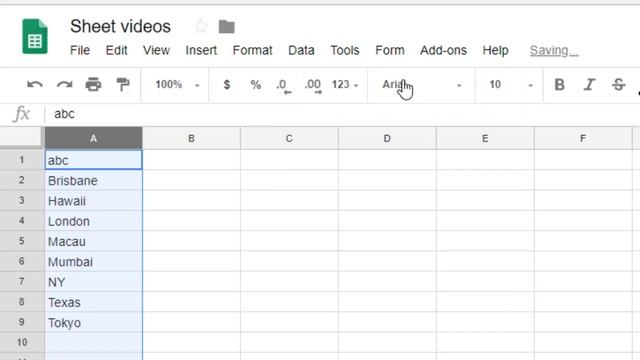Select row 5 header
The height and width of the screenshot is (360, 640).
[22, 241]
